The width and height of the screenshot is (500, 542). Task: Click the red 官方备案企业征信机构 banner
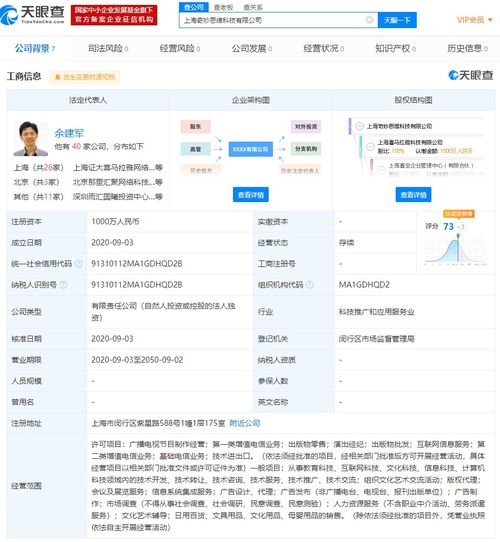(x=114, y=15)
